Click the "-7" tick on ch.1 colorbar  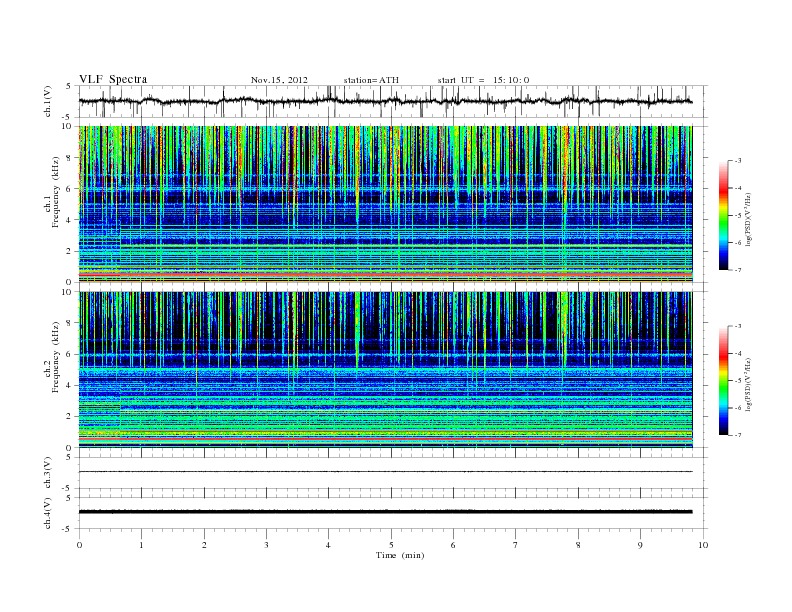(x=738, y=270)
